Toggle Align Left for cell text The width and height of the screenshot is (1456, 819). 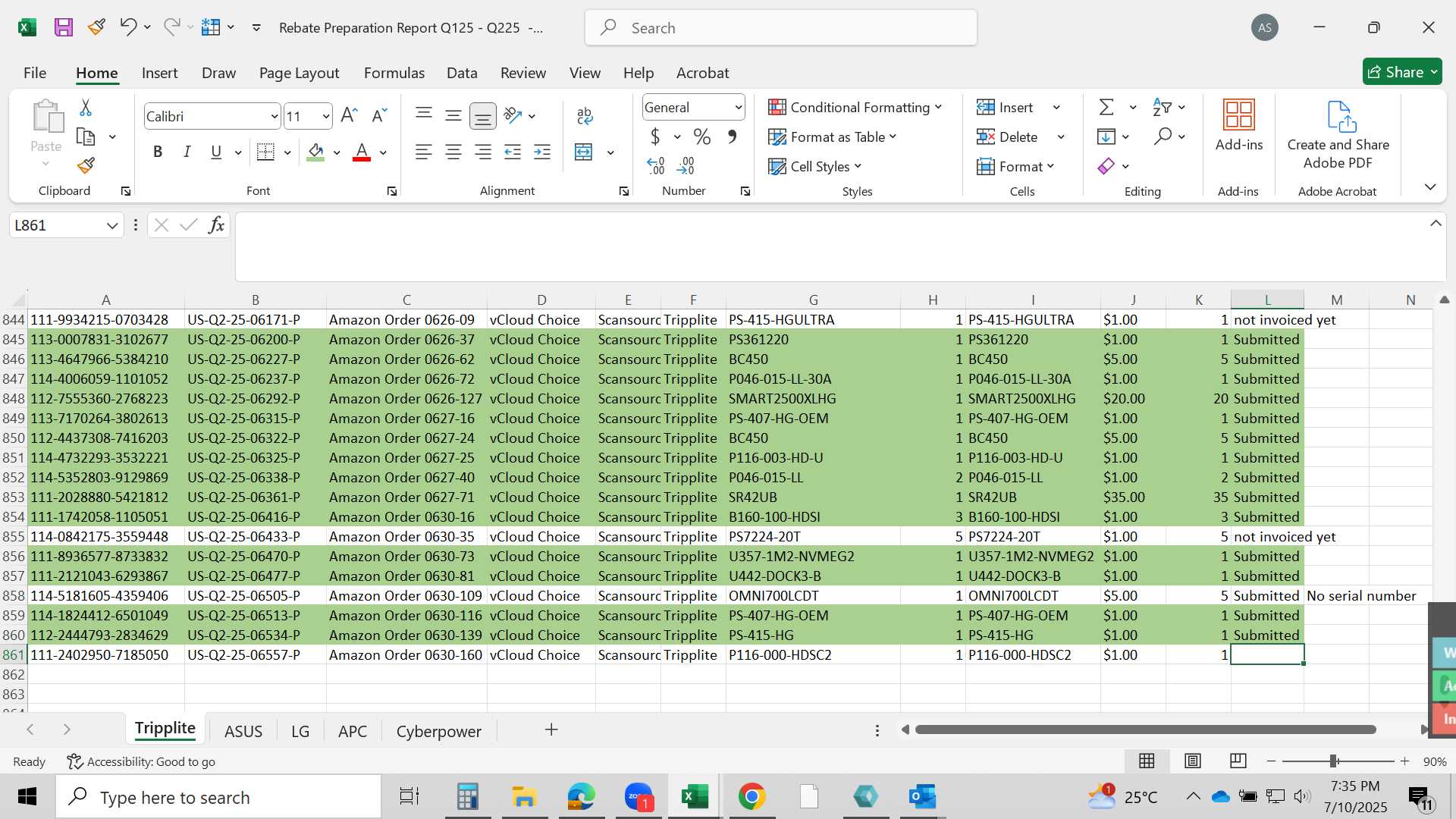423,152
